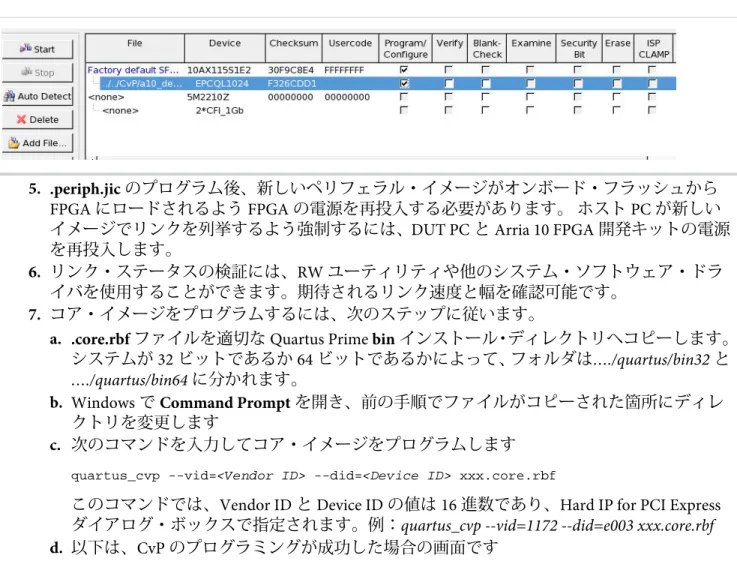737x567 pixels.
Task: Click the Program/Configure column header
Action: pyautogui.click(x=405, y=48)
